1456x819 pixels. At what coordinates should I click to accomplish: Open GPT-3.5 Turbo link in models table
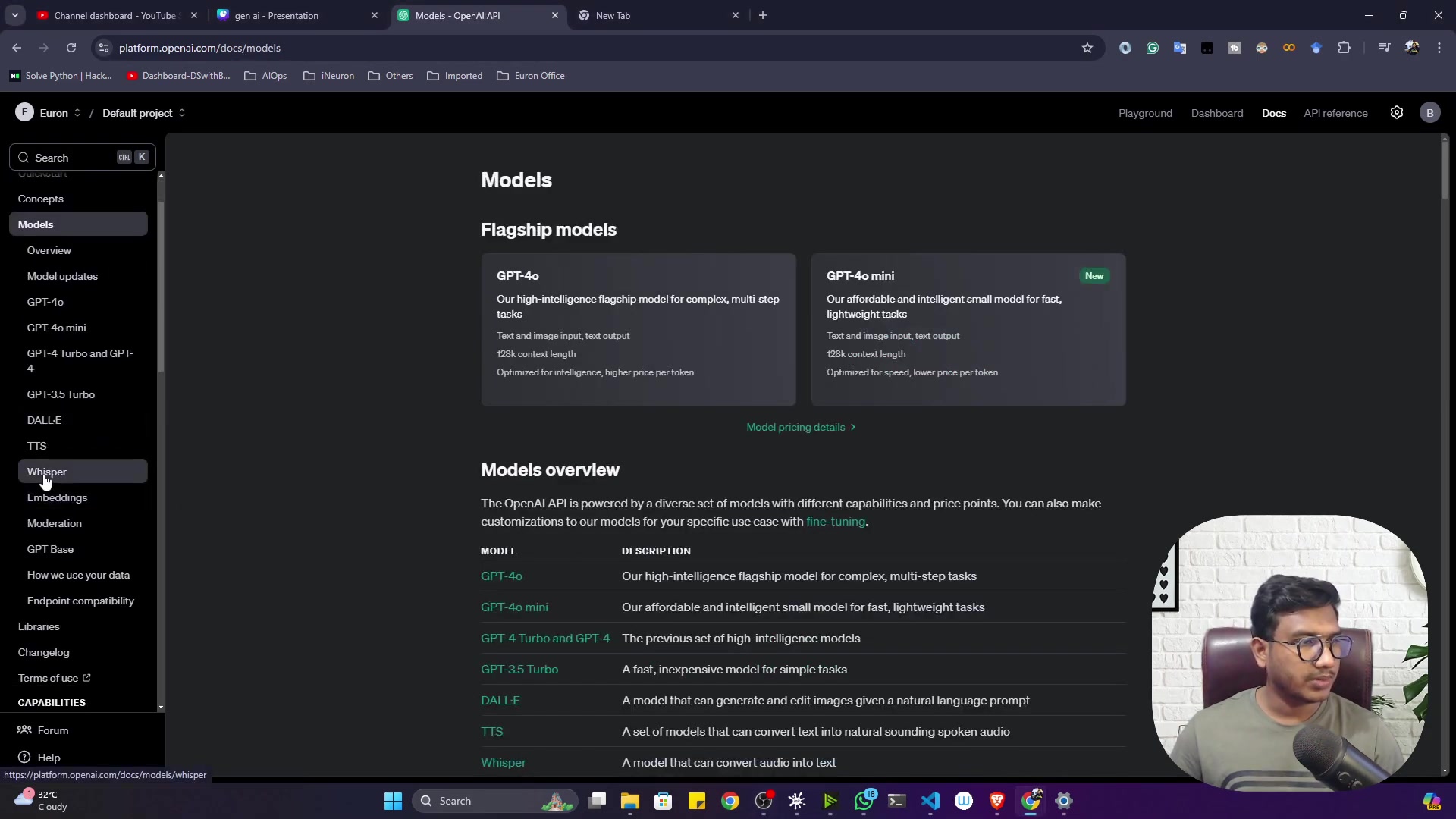pos(519,670)
